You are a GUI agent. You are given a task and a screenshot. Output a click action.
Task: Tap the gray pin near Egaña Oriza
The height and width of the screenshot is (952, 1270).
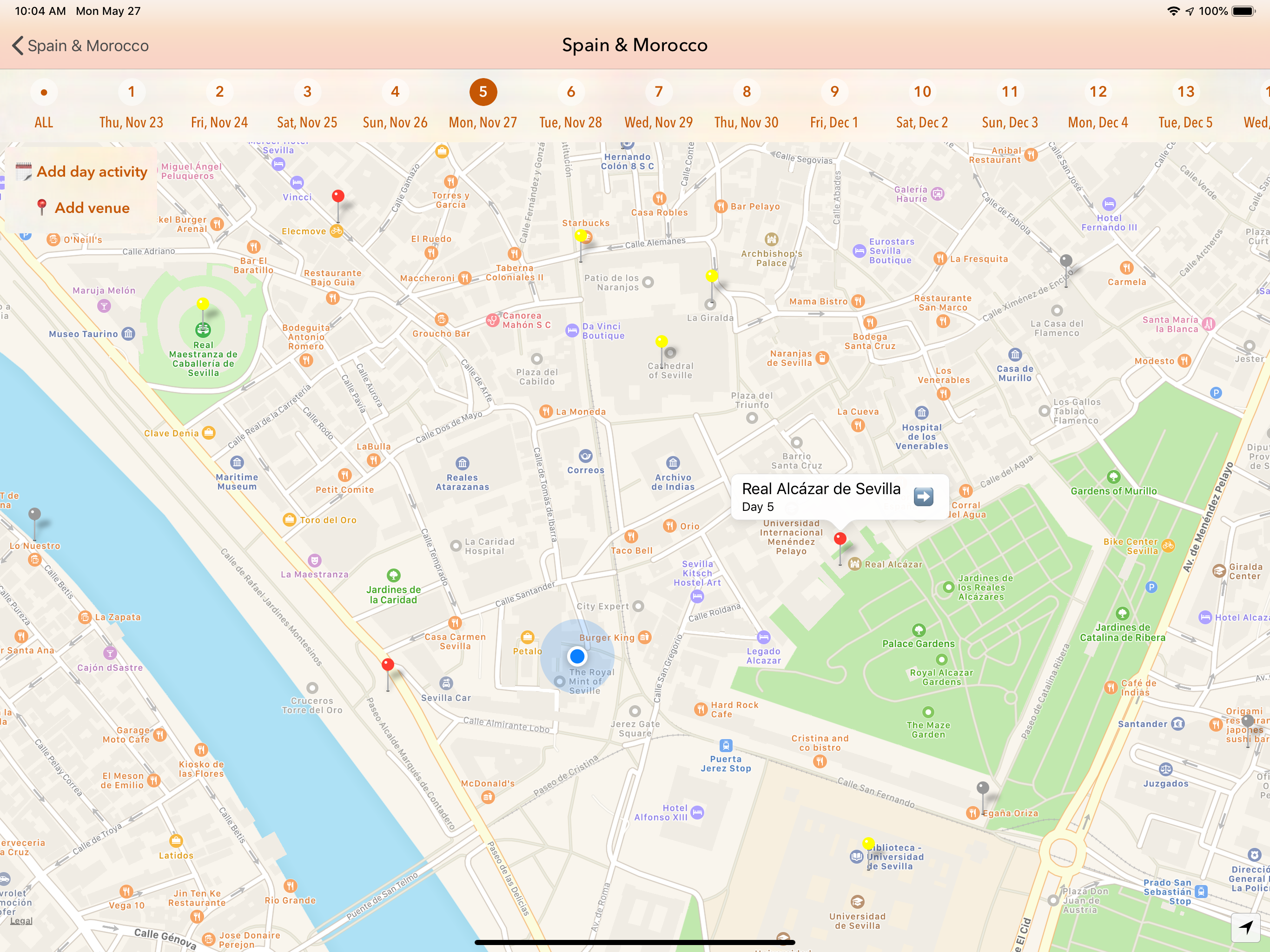click(x=983, y=788)
